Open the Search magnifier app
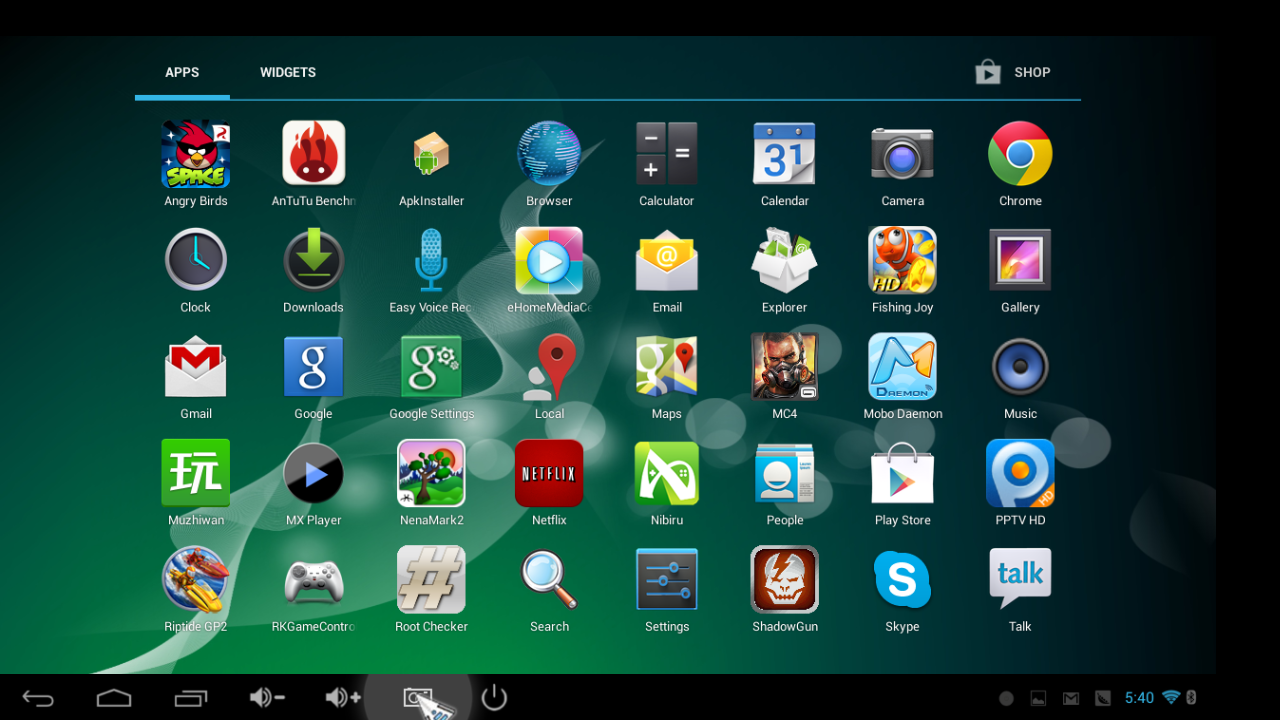Screen dimensions: 1280x720 click(549, 580)
